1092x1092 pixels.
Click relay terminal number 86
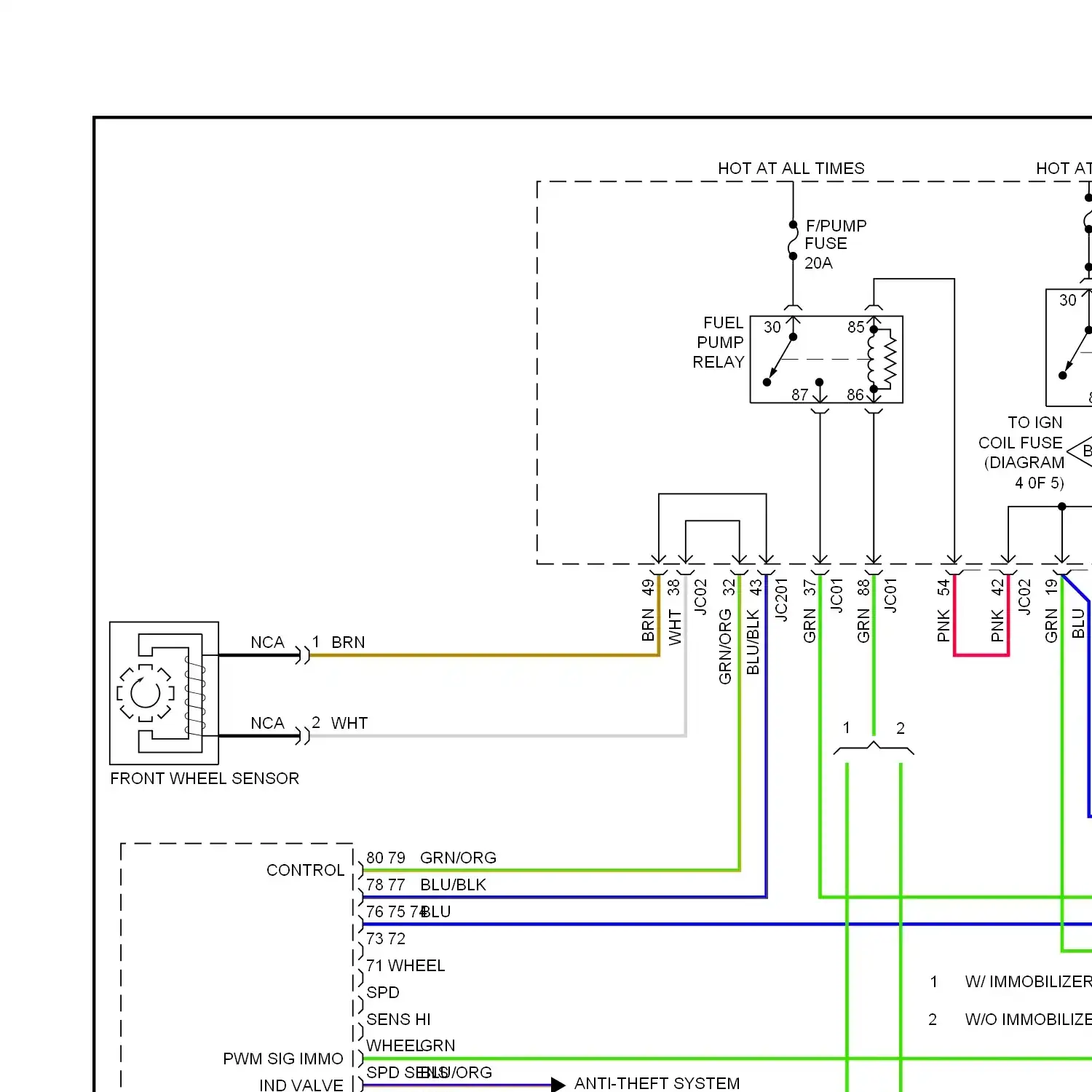point(855,395)
